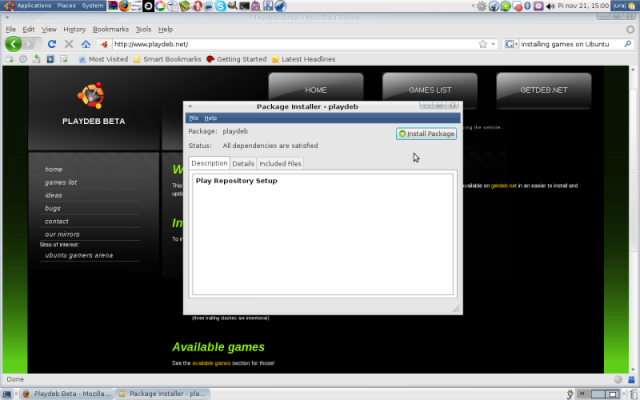Screen dimensions: 640x400
Task: Open Smart Bookmarks folder
Action: (167, 59)
